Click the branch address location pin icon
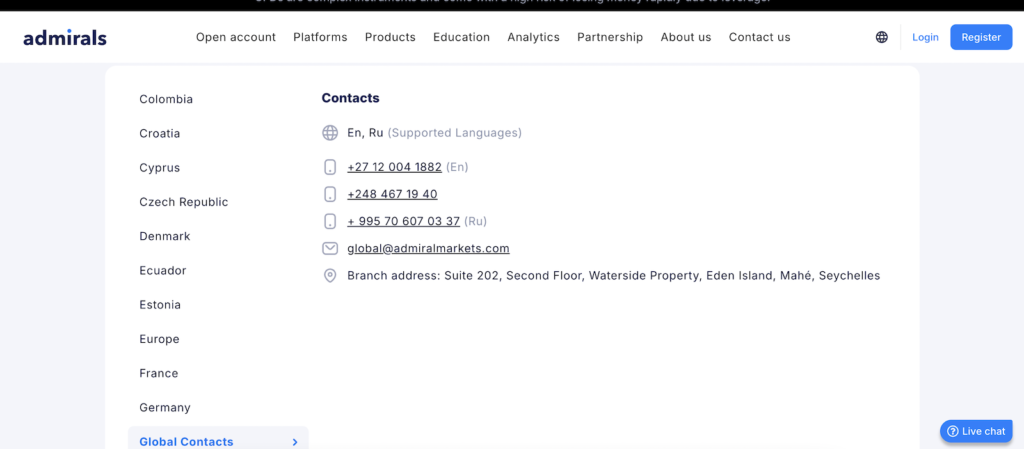Image resolution: width=1024 pixels, height=449 pixels. pos(330,275)
